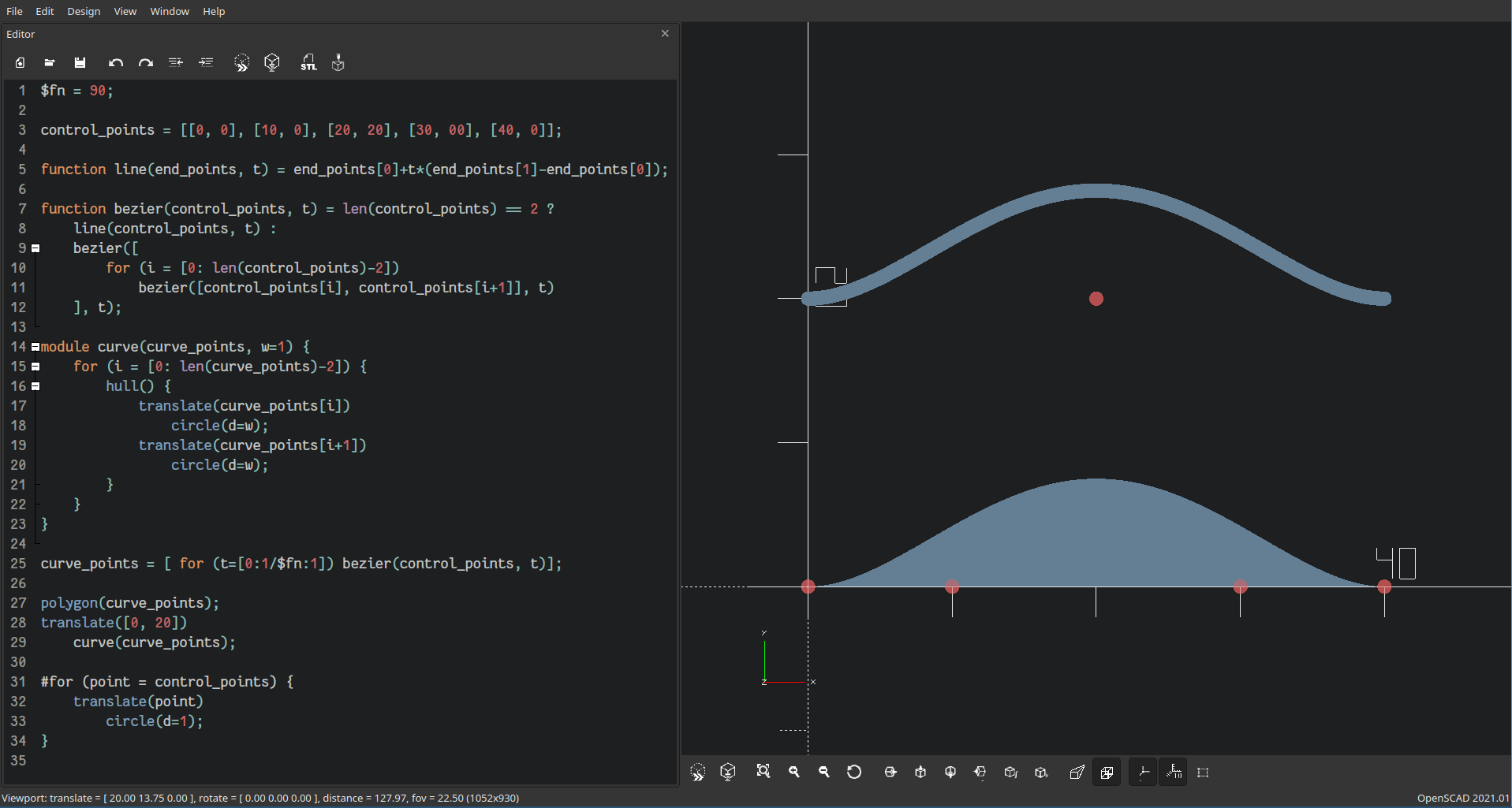This screenshot has height=808, width=1512.
Task: Click the filled polygon shape in viewport
Action: tap(1096, 540)
